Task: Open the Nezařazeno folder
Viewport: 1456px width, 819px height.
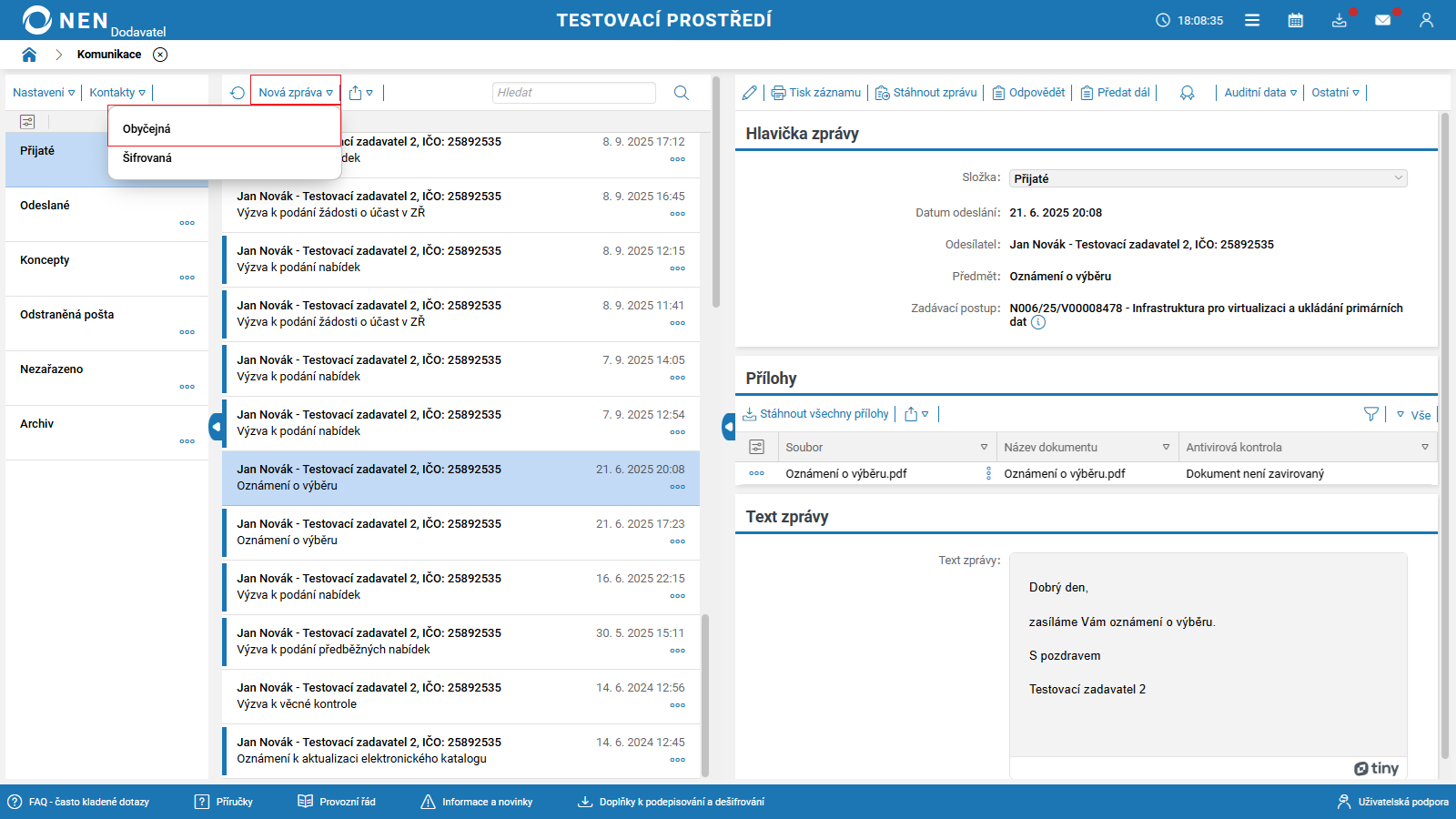Action: tap(106, 379)
